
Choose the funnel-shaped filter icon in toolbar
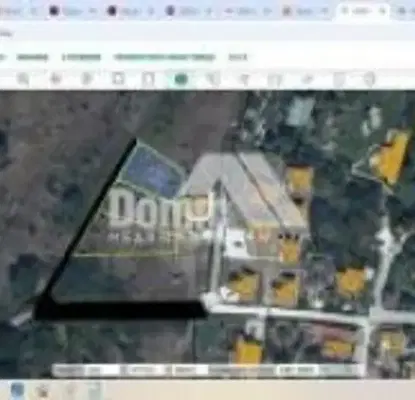245,79
